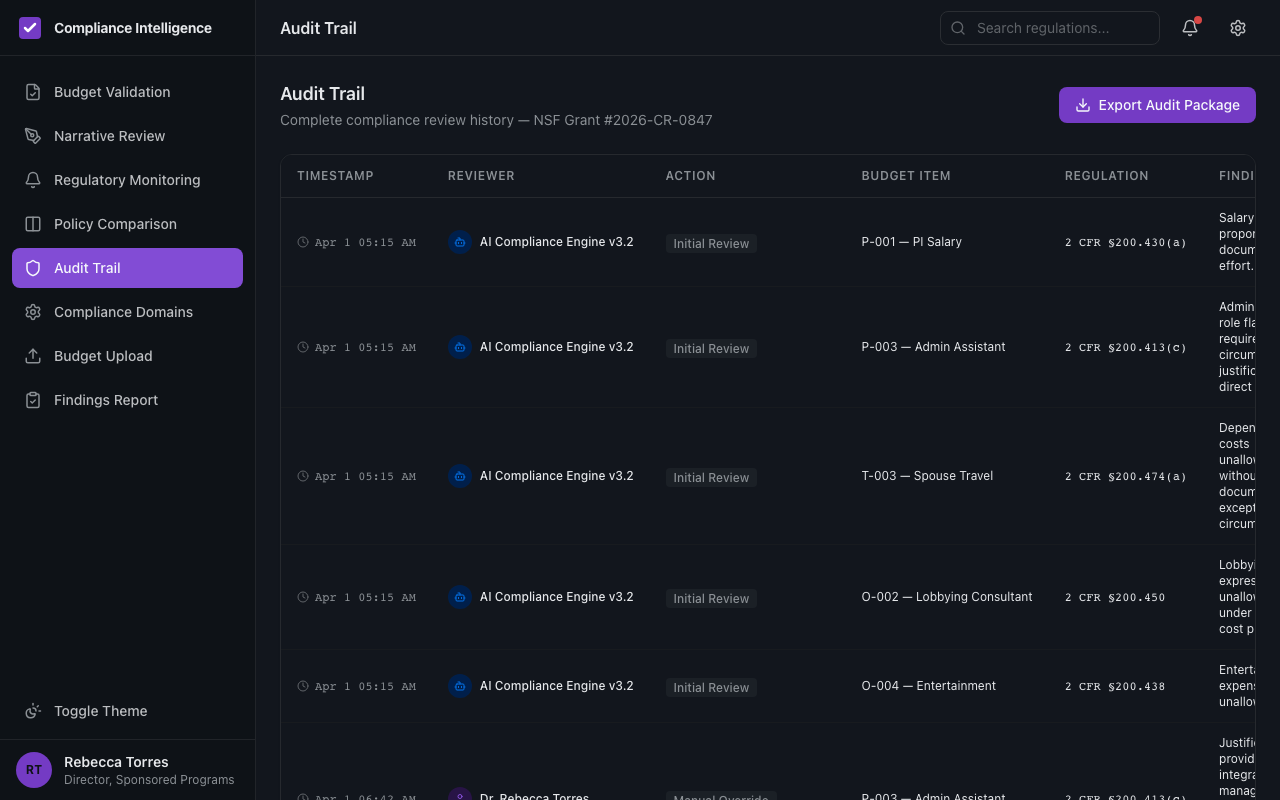Image resolution: width=1280 pixels, height=800 pixels.
Task: Open Narrative Review using its pen icon
Action: coord(33,135)
